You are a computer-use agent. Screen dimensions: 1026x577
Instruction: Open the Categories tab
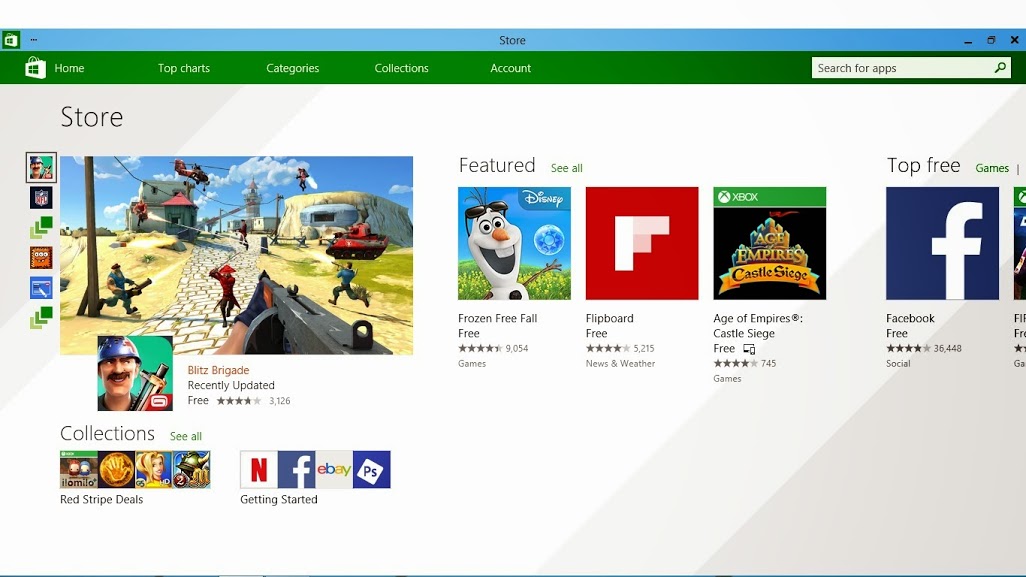click(x=292, y=68)
